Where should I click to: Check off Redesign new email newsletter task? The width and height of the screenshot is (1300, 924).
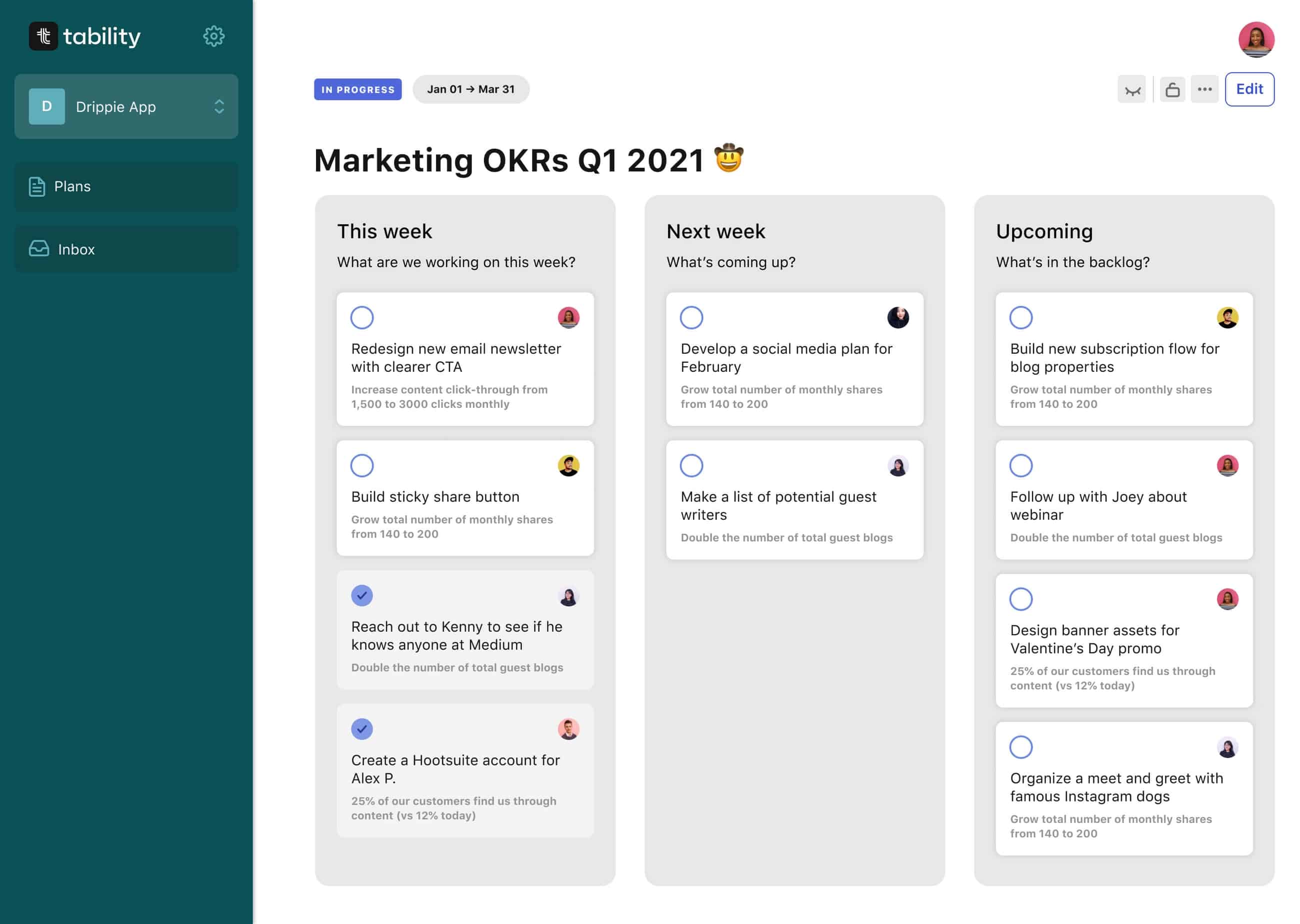pyautogui.click(x=362, y=317)
